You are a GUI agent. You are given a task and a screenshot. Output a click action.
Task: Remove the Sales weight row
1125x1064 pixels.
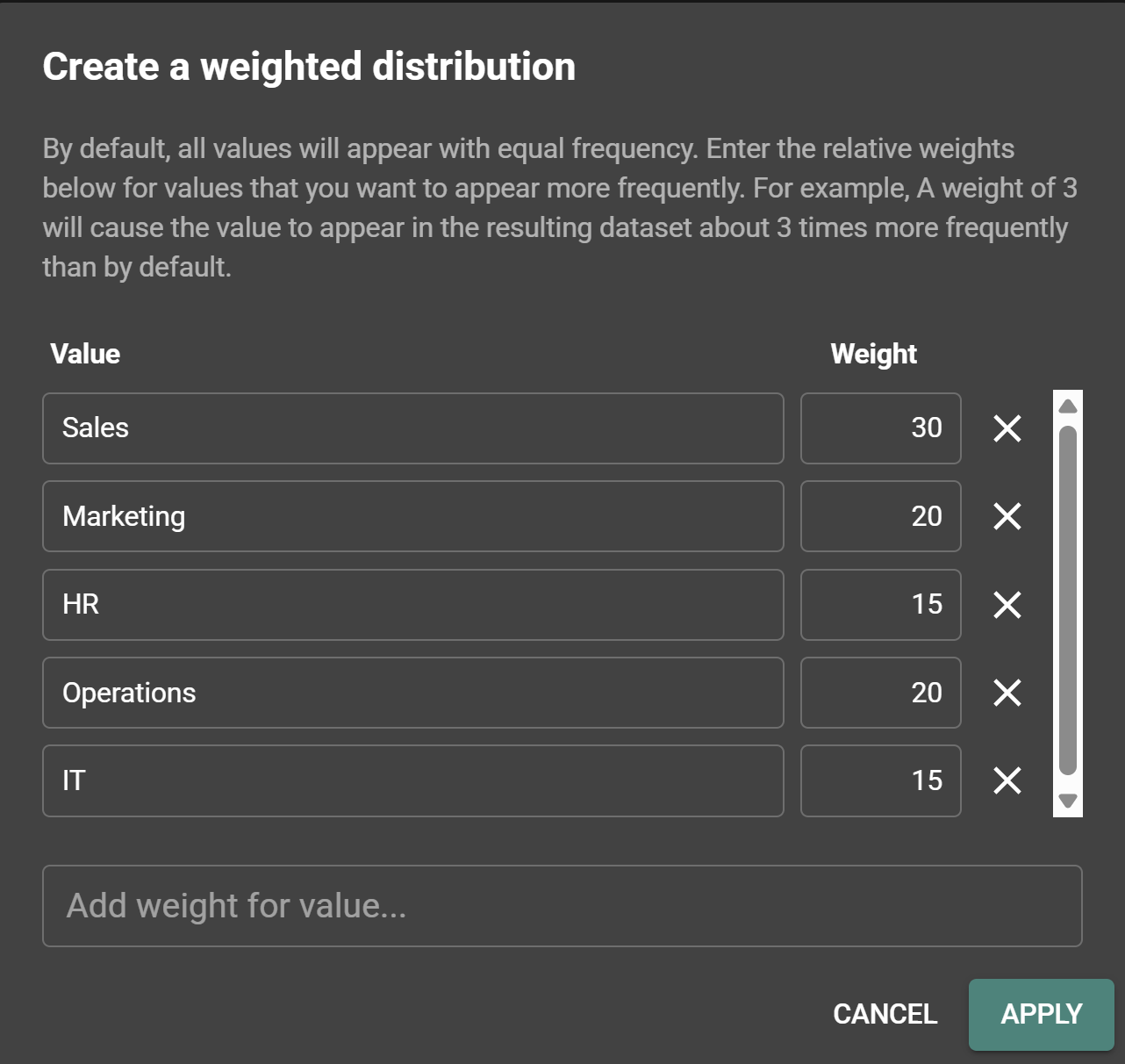click(1007, 428)
